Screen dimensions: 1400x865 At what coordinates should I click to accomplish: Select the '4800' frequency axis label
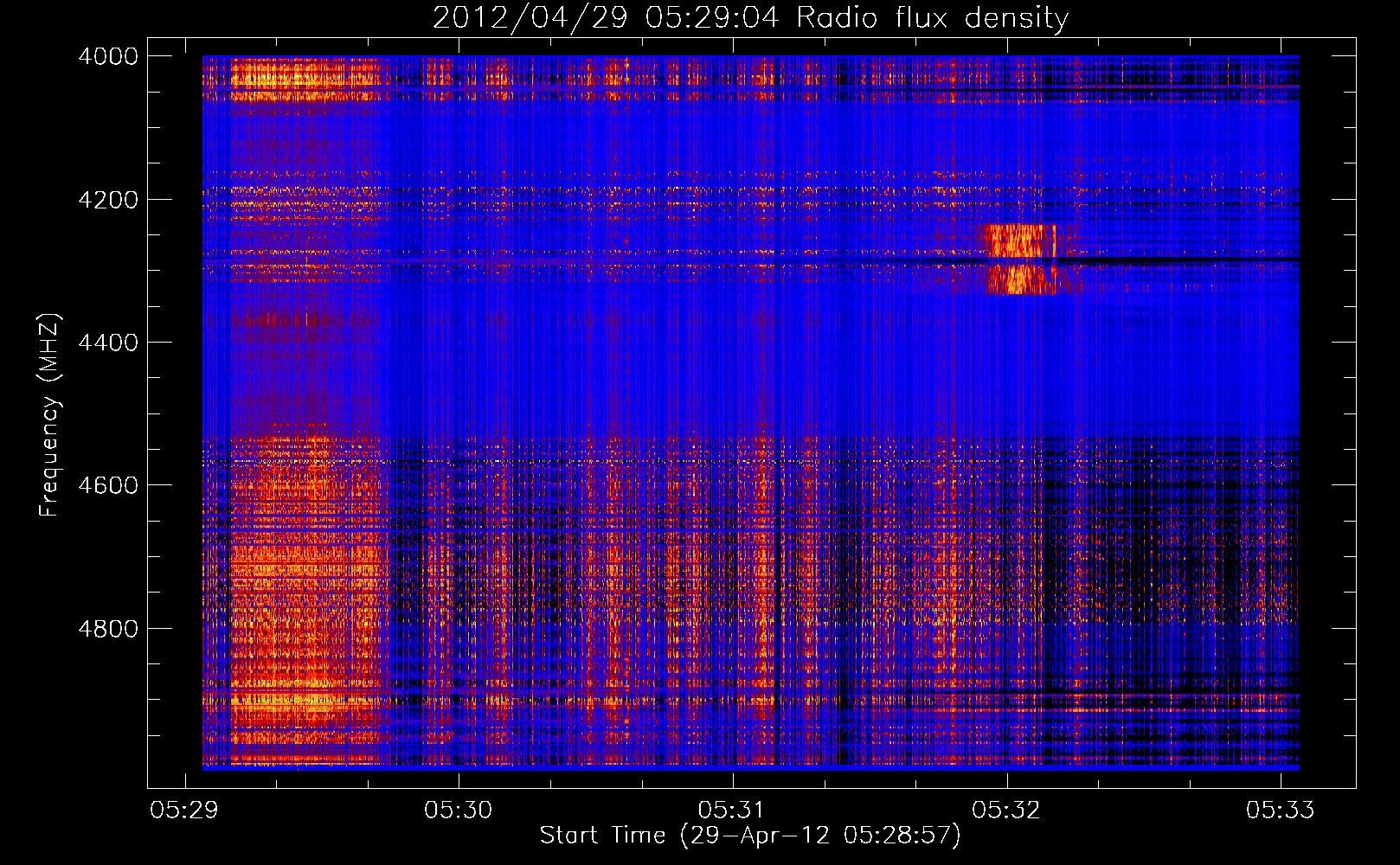pos(108,628)
